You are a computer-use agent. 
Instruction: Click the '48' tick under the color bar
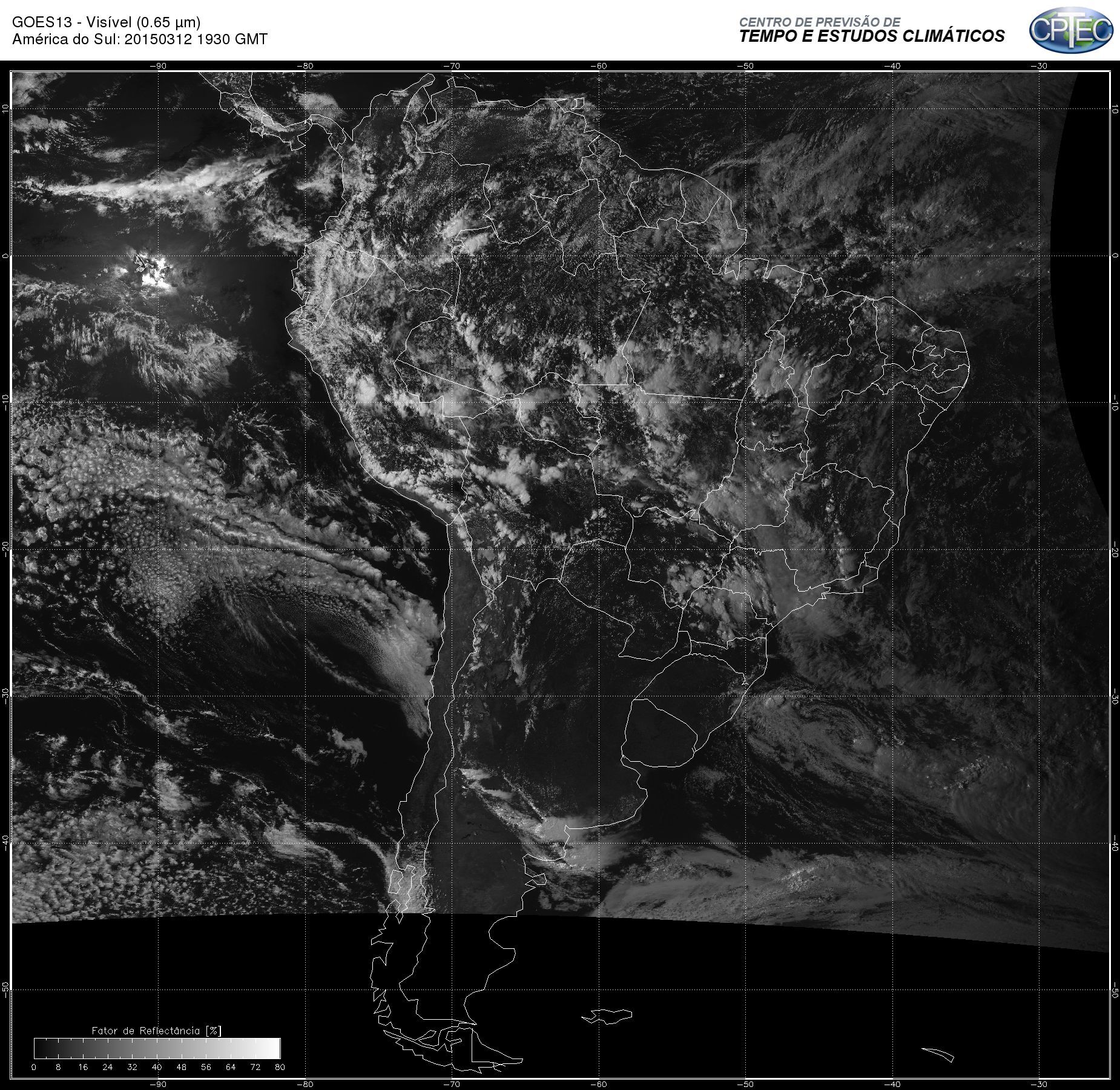click(182, 1067)
